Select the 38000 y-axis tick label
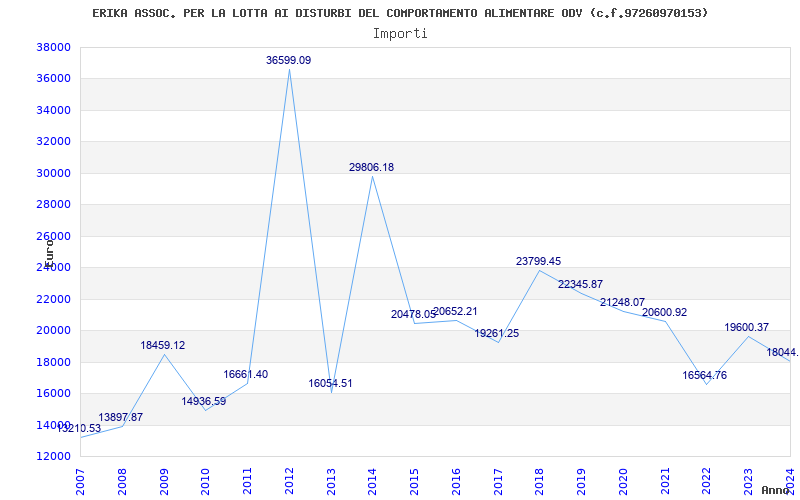 (x=53, y=47)
